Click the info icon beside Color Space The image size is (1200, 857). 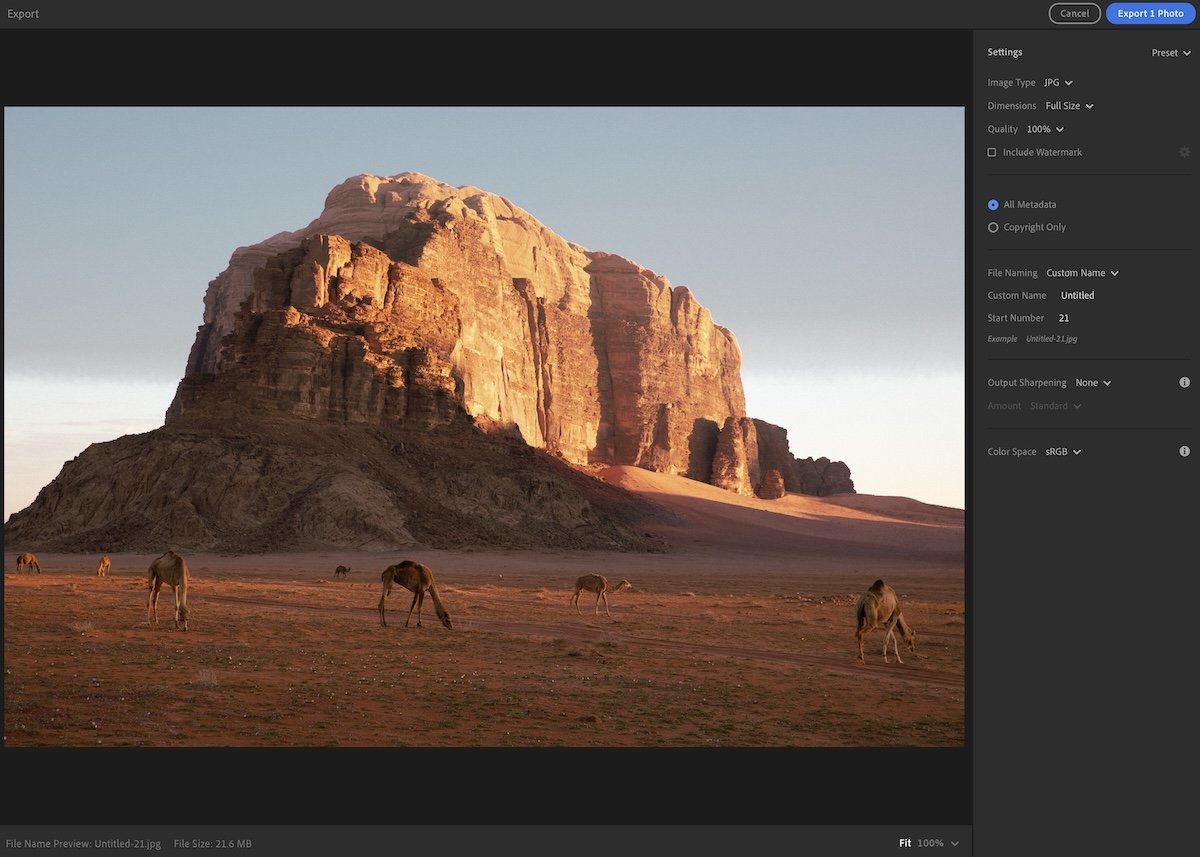1184,451
